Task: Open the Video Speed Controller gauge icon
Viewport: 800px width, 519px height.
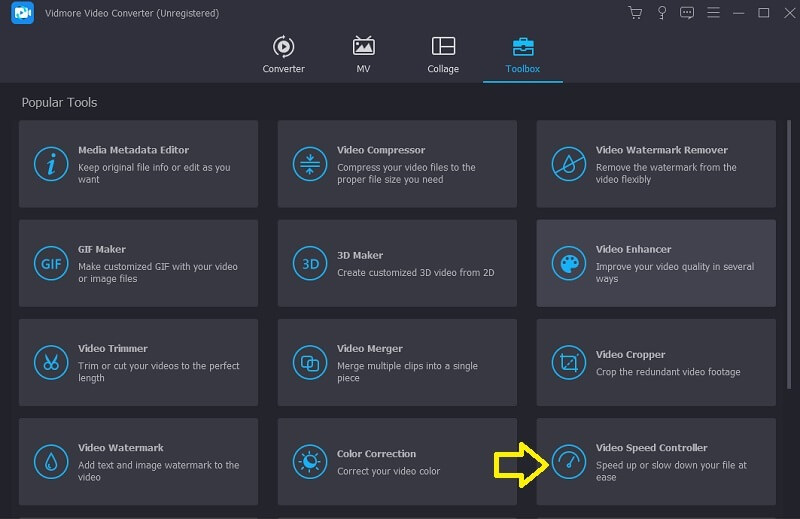Action: [x=569, y=461]
